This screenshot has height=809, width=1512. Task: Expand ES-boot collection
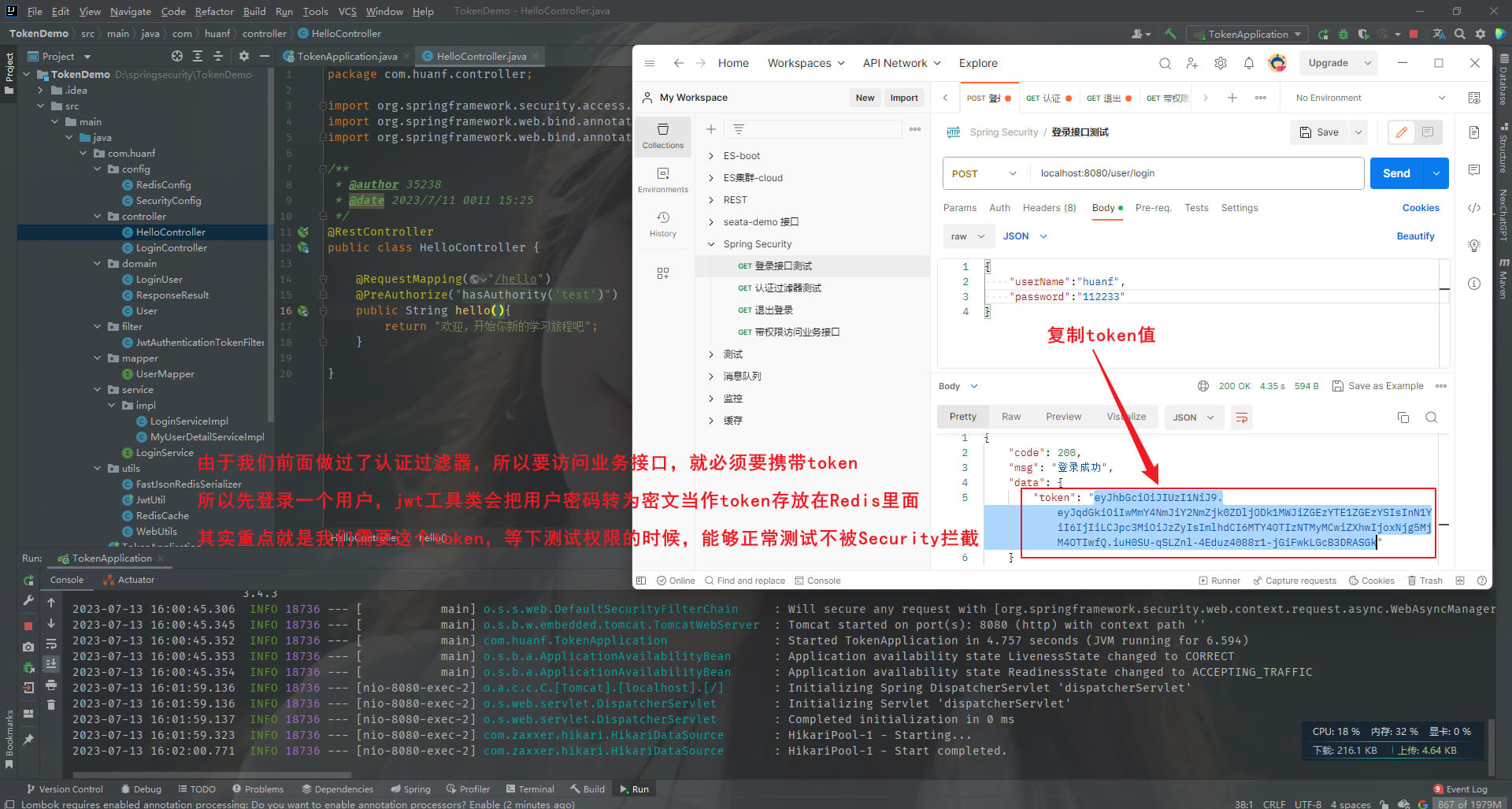click(x=711, y=156)
